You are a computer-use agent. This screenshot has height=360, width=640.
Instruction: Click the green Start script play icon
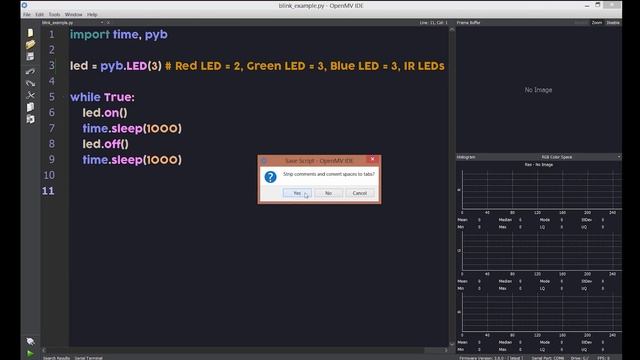click(31, 353)
